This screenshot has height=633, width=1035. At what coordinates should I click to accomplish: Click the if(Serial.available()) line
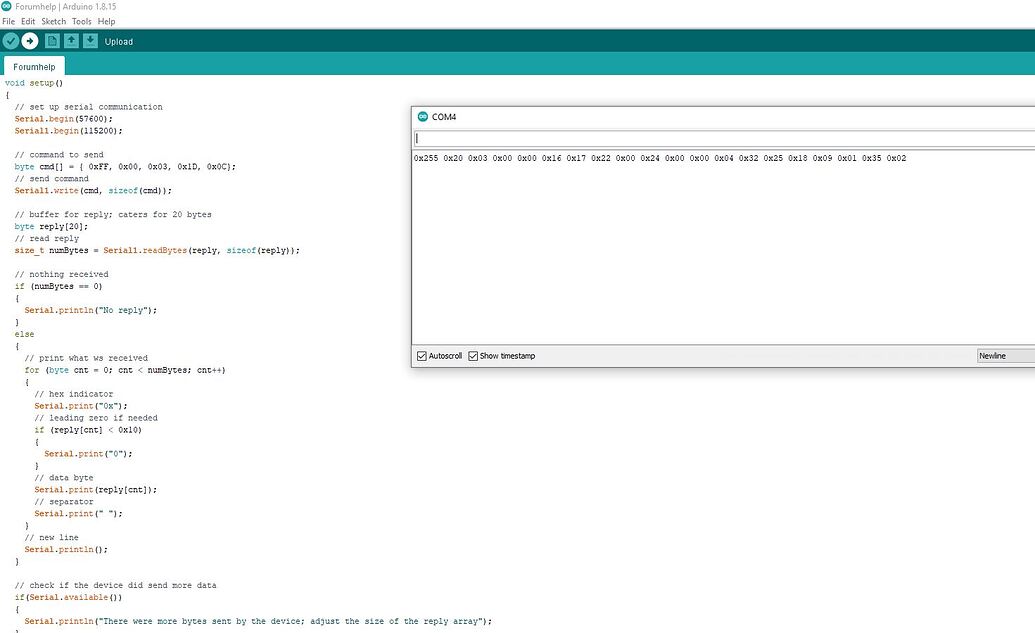[68, 597]
